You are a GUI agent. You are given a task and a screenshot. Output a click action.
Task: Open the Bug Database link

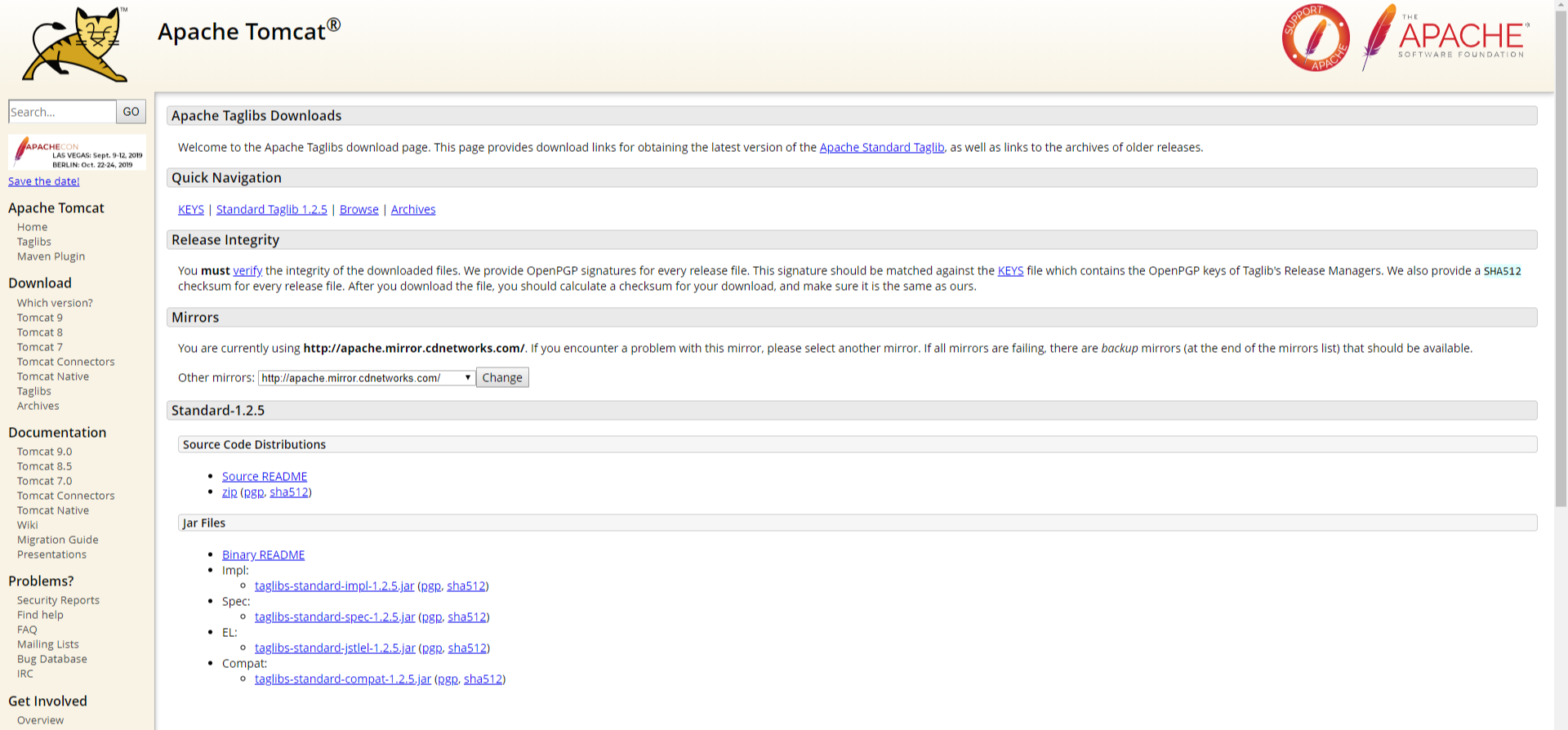[52, 659]
